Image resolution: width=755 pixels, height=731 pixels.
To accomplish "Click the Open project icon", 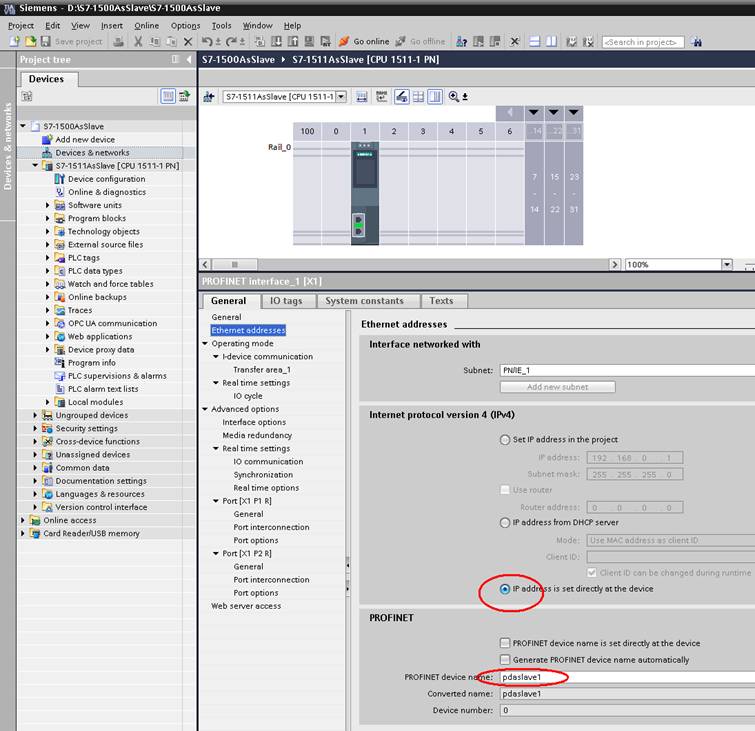I will pyautogui.click(x=30, y=41).
